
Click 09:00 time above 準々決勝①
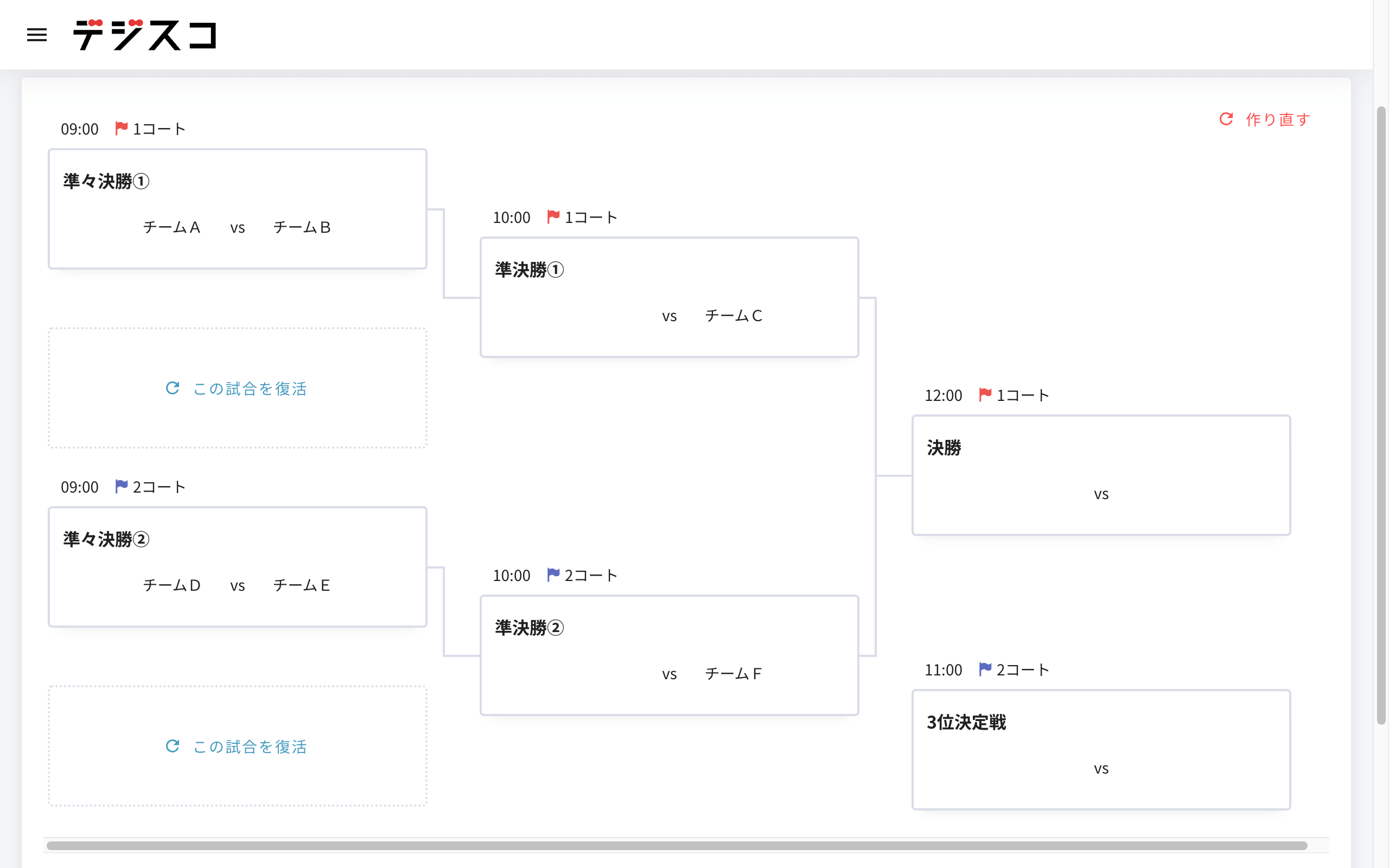[80, 129]
